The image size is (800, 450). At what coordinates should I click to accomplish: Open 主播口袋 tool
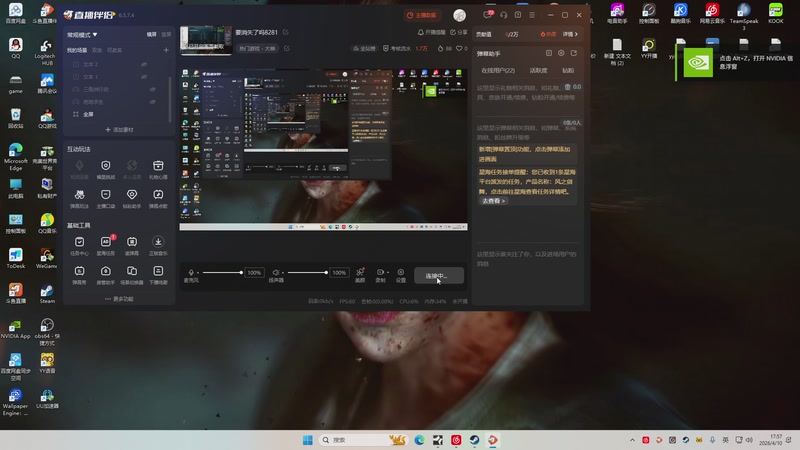point(106,198)
